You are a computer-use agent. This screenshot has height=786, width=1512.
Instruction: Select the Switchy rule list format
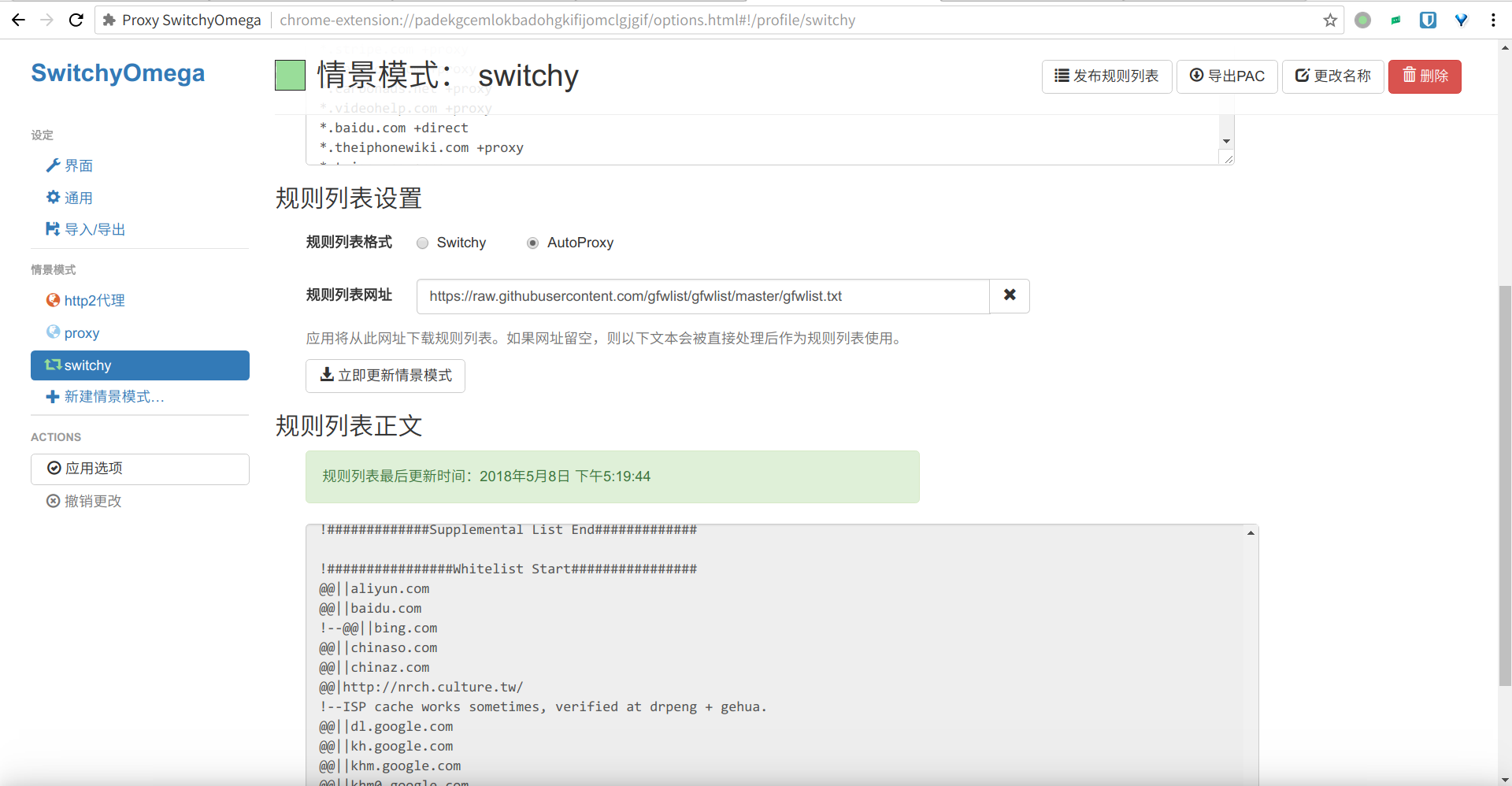tap(423, 243)
